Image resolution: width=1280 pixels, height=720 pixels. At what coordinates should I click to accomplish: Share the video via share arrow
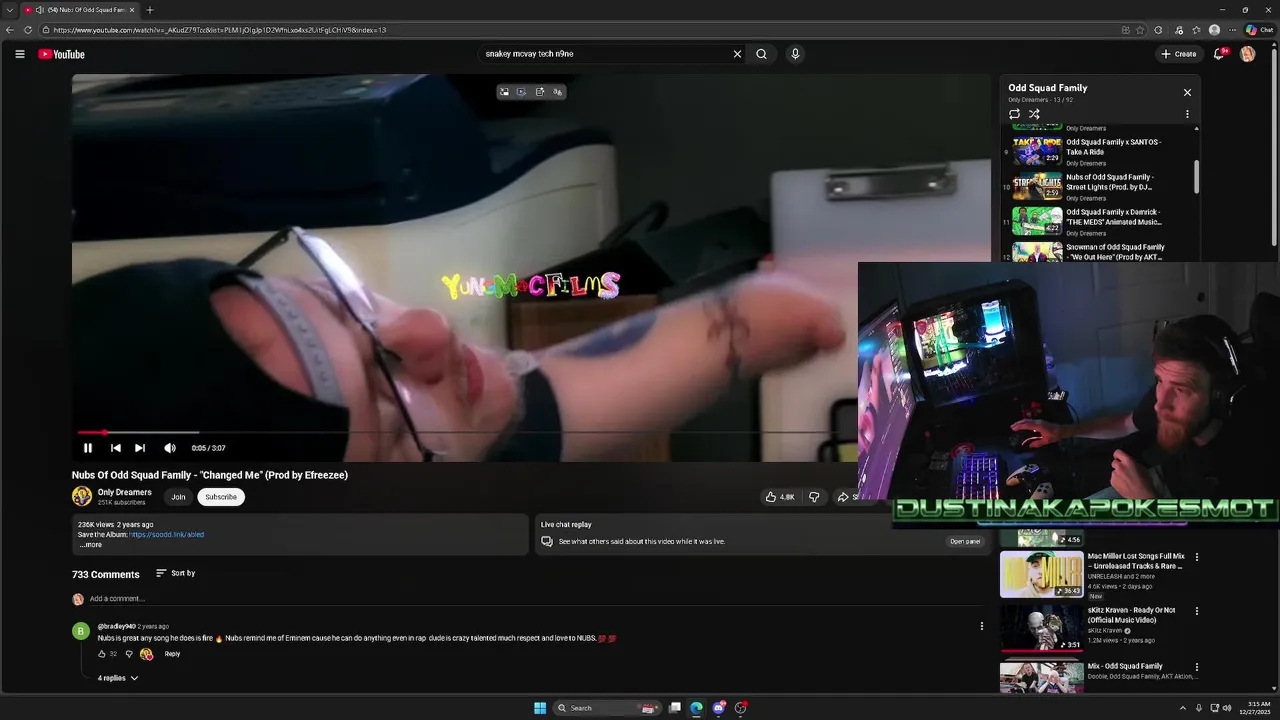point(845,497)
